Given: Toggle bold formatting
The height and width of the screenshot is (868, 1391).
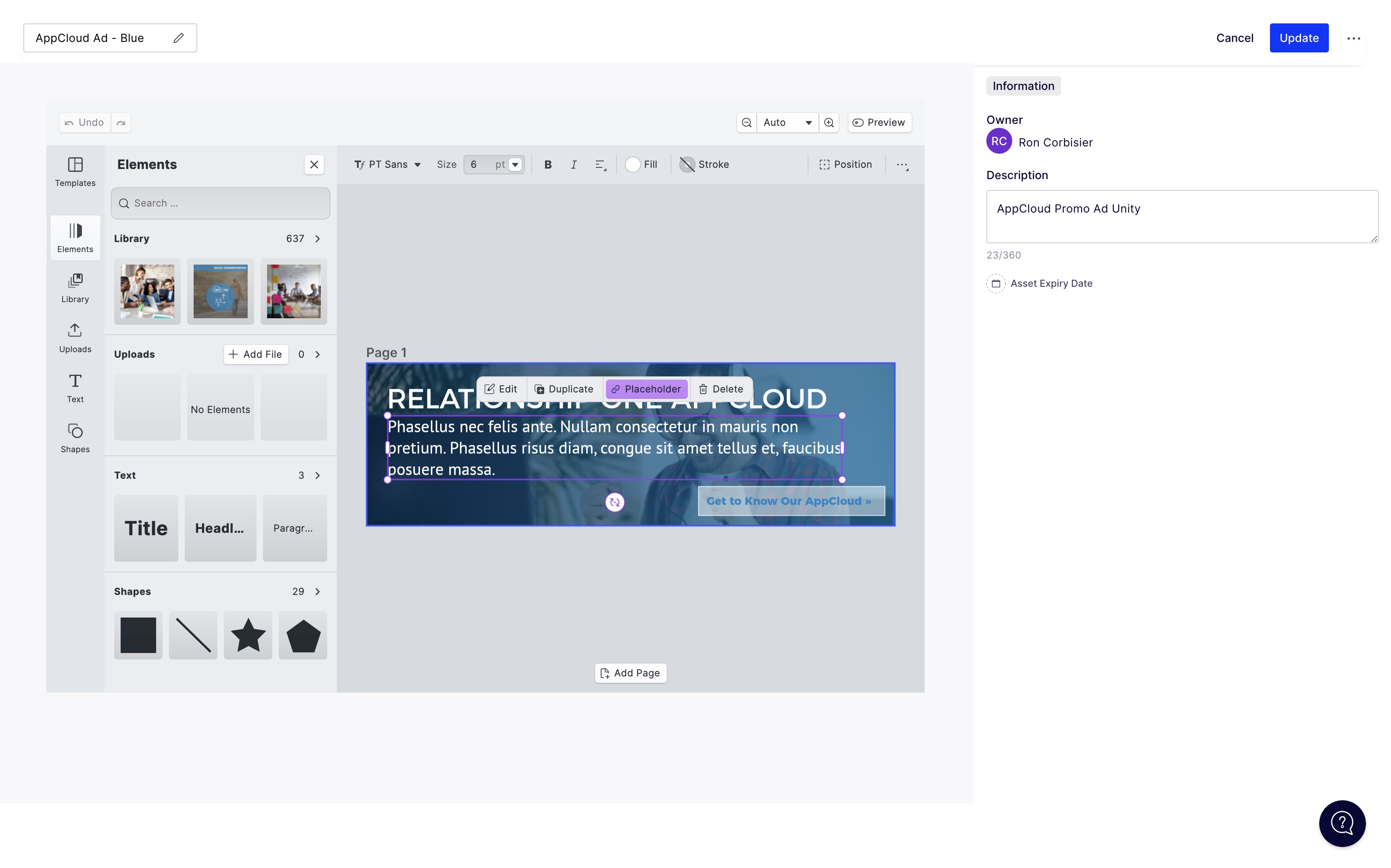Looking at the screenshot, I should click(548, 165).
